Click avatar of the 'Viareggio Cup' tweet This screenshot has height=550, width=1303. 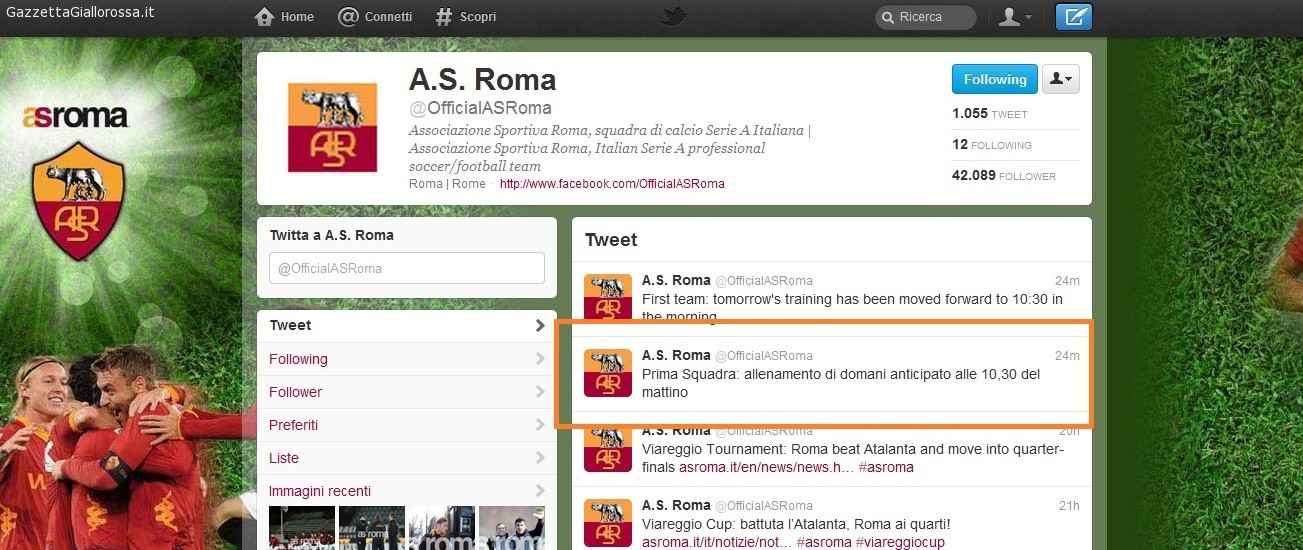(608, 523)
